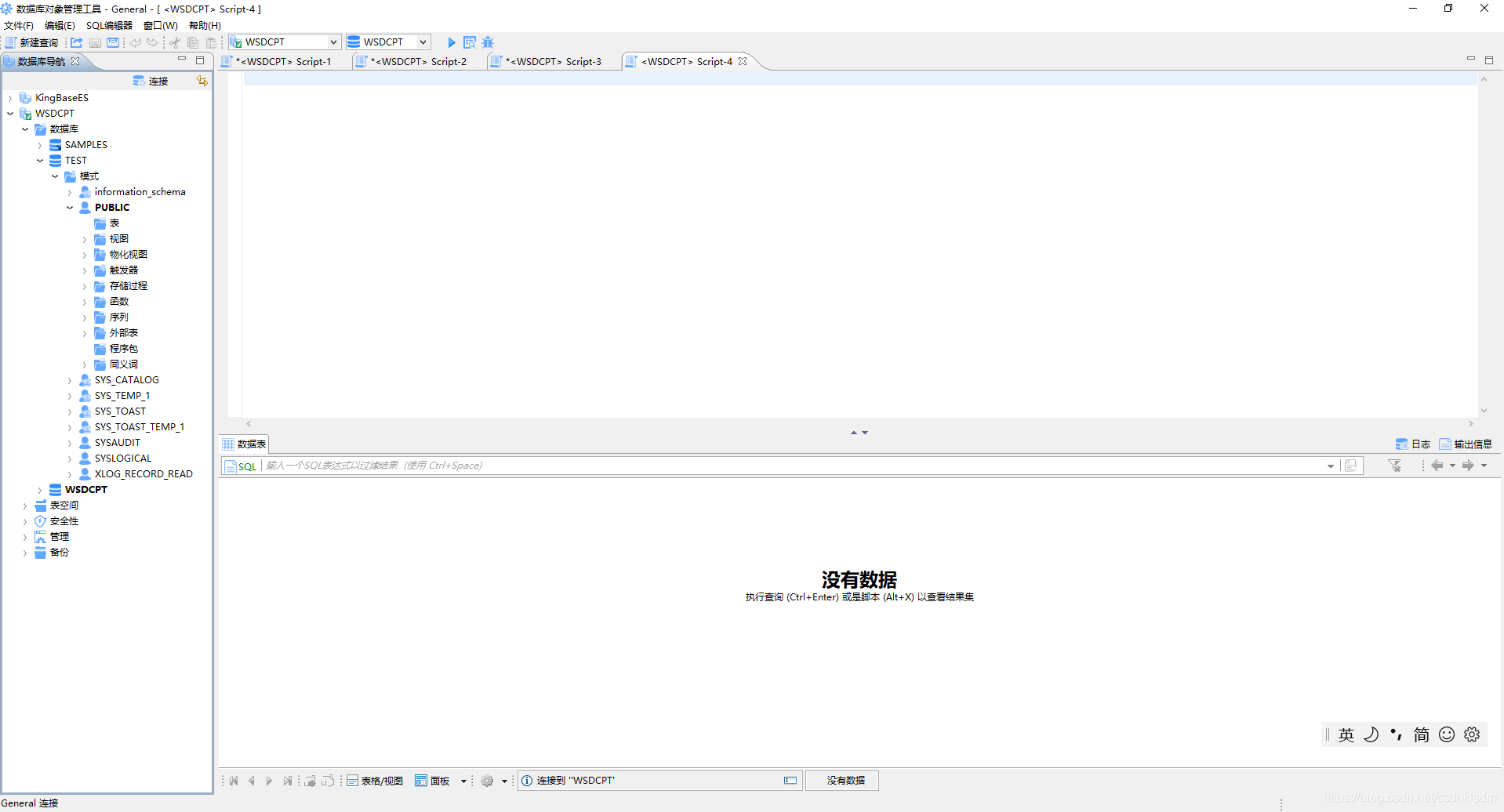Expand the information_schema node
Viewport: 1504px width, 812px height.
70,192
